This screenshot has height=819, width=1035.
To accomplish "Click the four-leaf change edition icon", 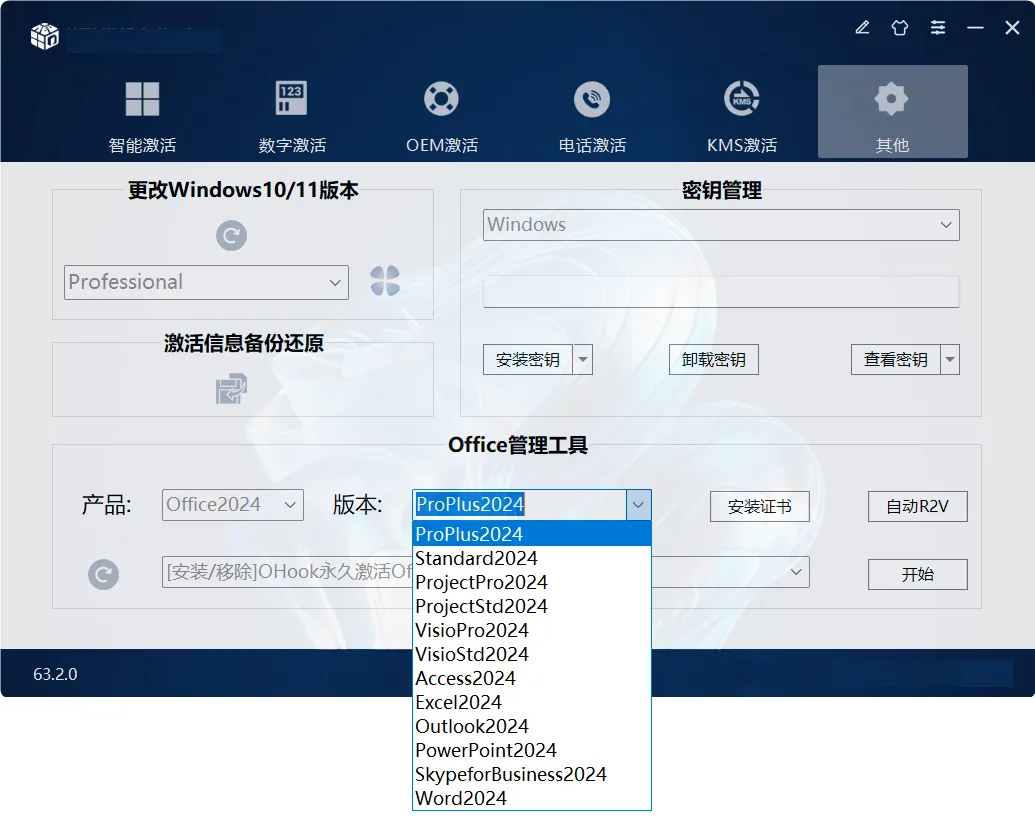I will [x=385, y=280].
